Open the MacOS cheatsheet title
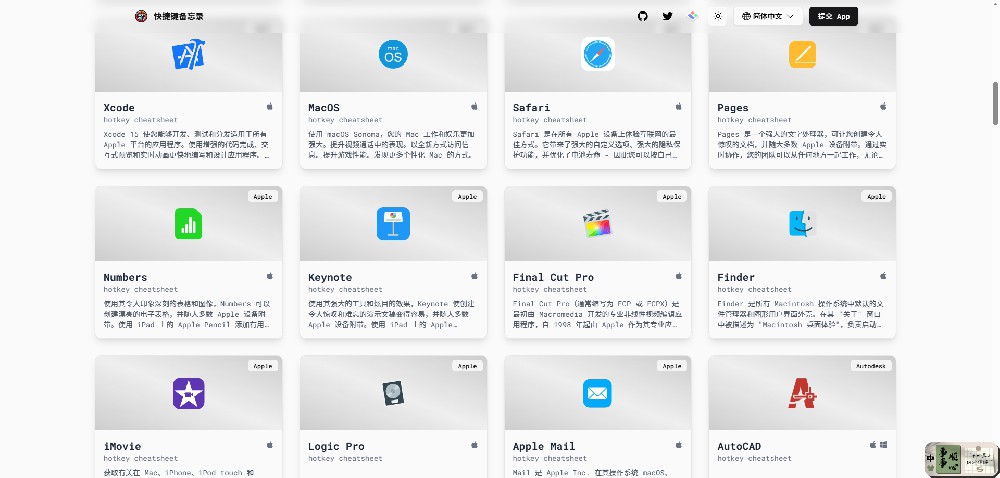 [x=324, y=108]
